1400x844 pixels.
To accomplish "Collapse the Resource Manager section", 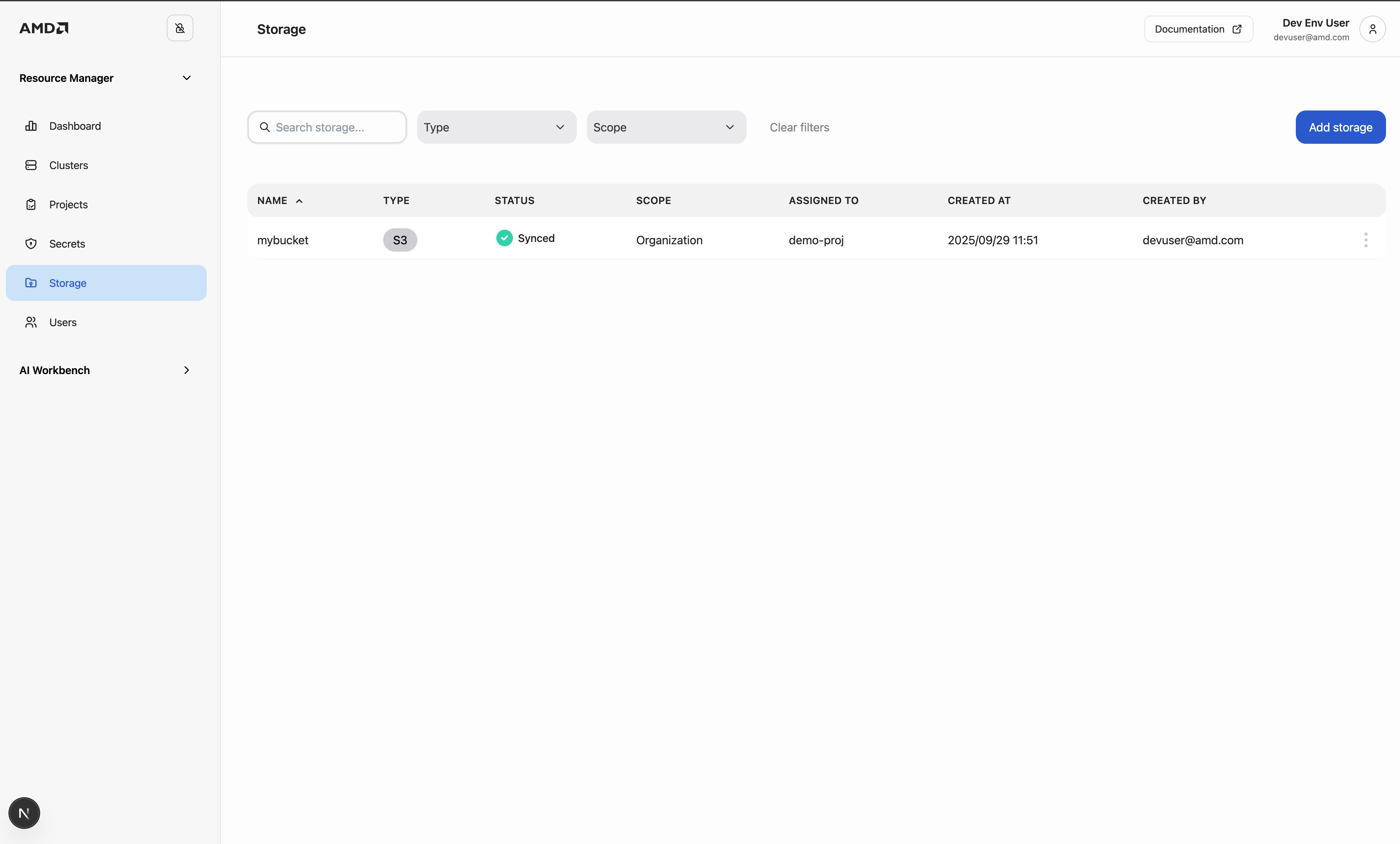I will coord(186,78).
